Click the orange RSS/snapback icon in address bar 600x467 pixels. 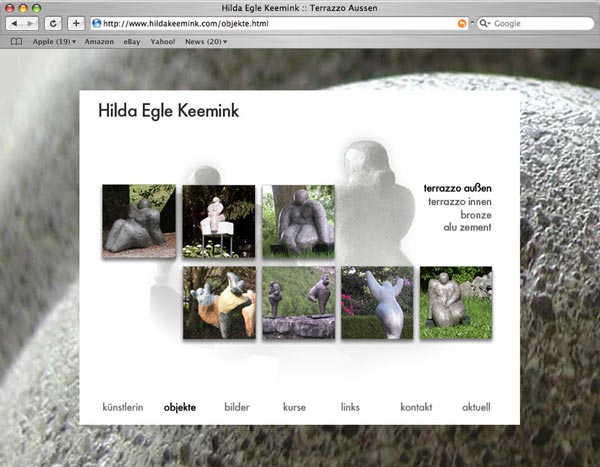[461, 23]
